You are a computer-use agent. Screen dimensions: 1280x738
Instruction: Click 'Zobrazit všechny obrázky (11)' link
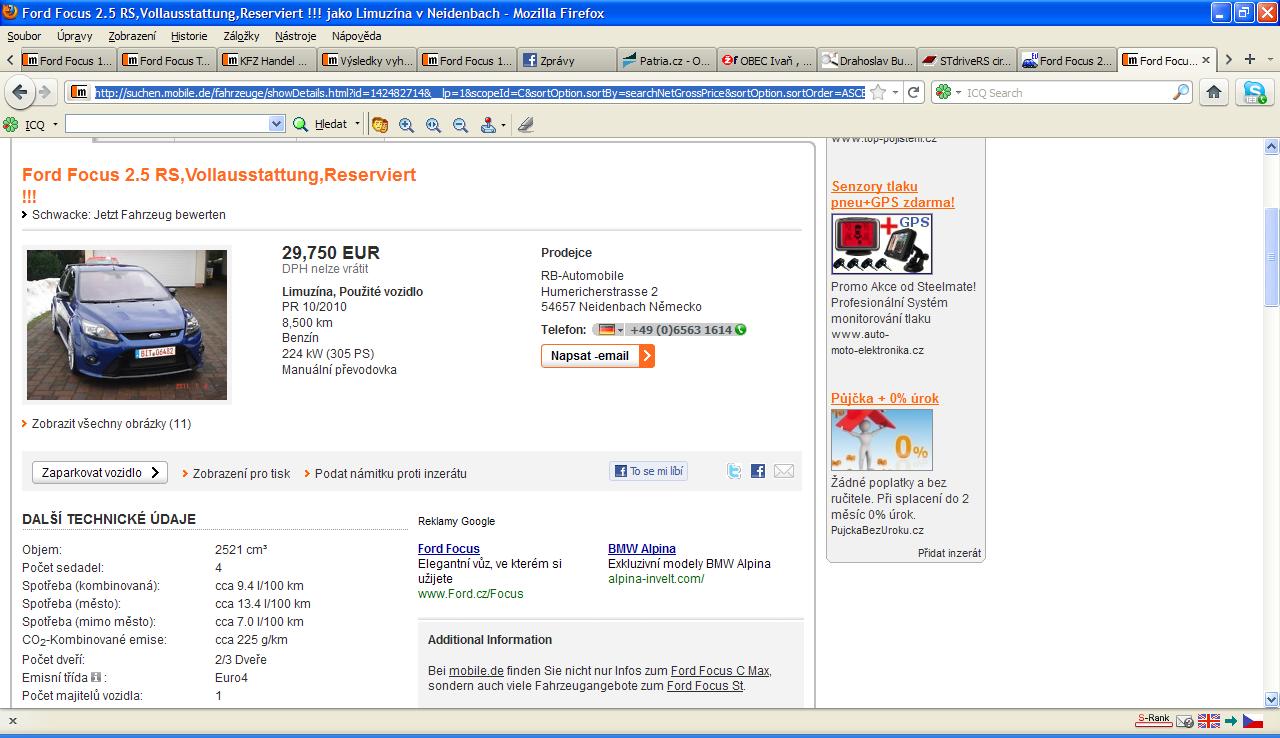(x=111, y=424)
